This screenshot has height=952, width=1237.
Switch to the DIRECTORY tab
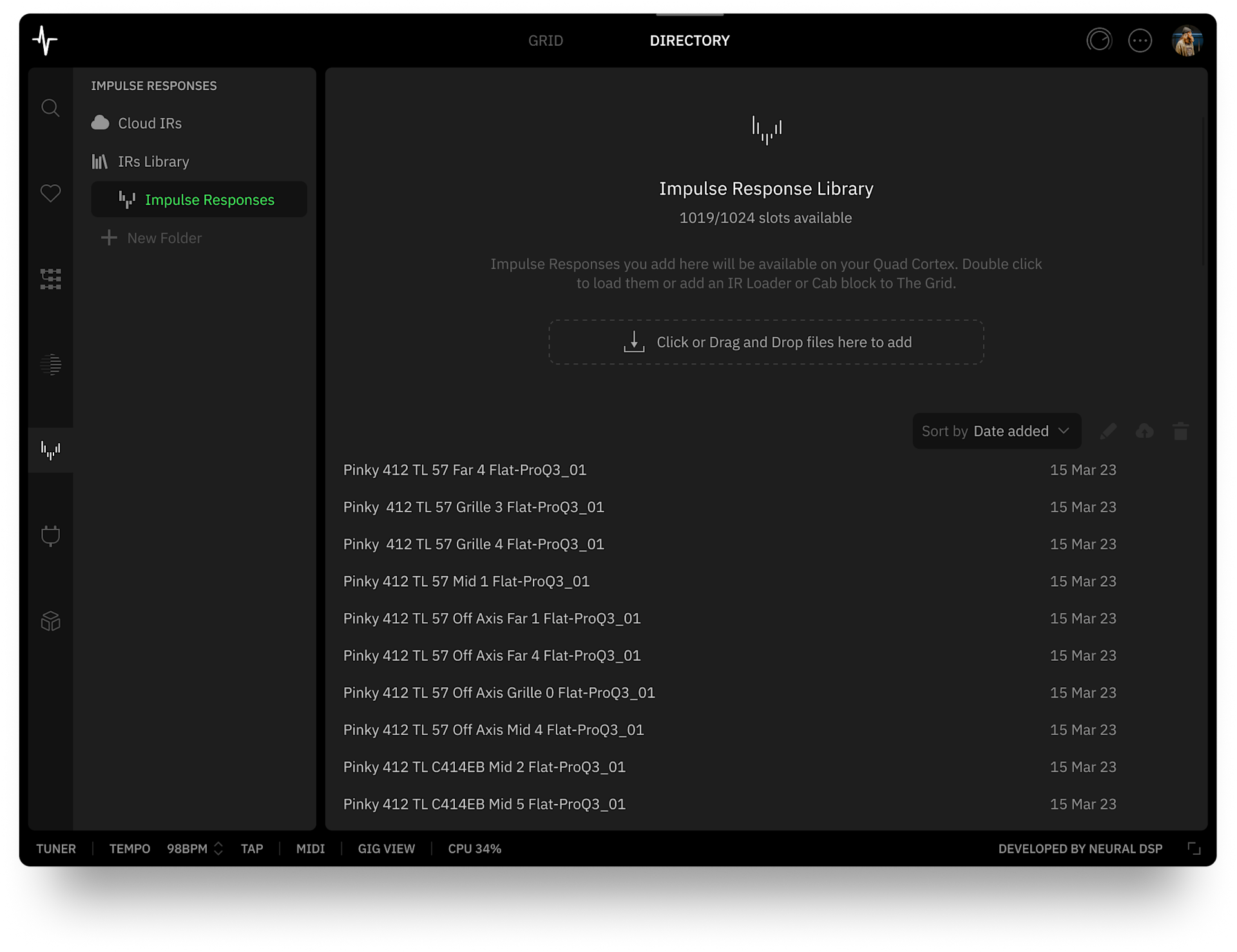click(689, 41)
